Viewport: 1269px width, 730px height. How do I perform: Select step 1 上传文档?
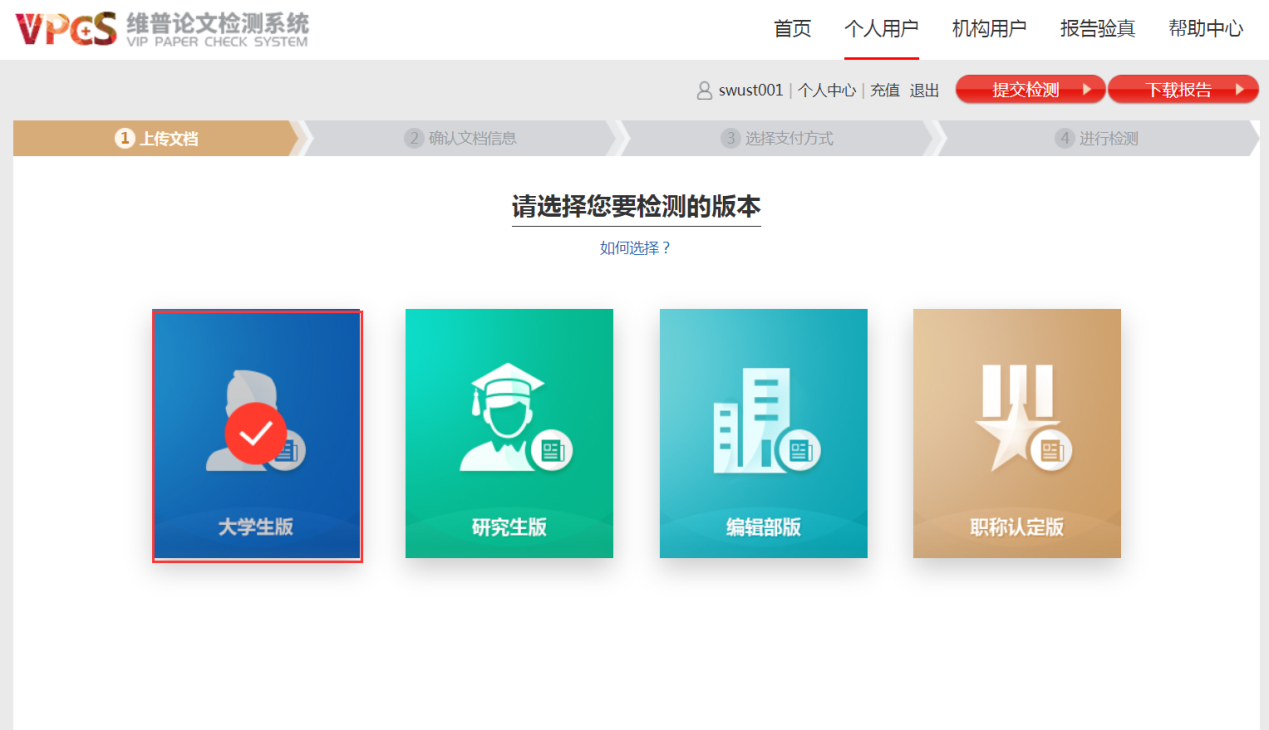(157, 139)
